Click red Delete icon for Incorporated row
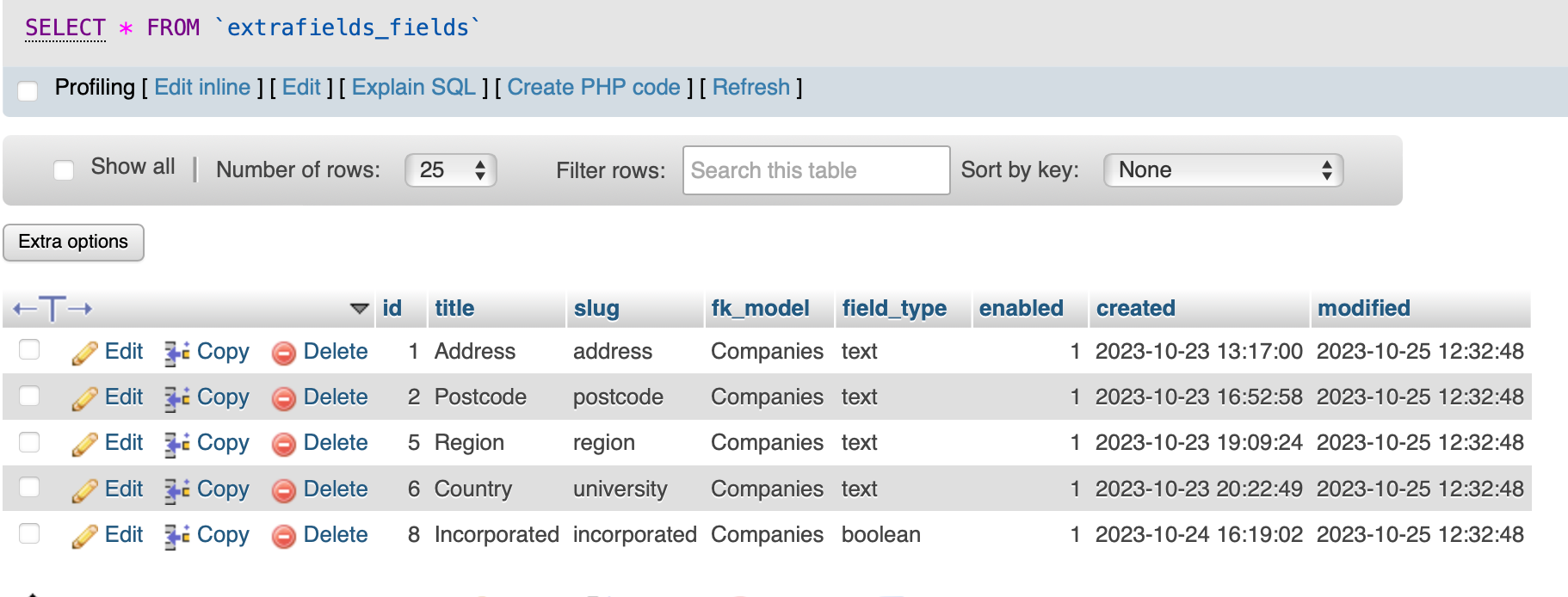This screenshot has height=597, width=1568. (x=284, y=536)
